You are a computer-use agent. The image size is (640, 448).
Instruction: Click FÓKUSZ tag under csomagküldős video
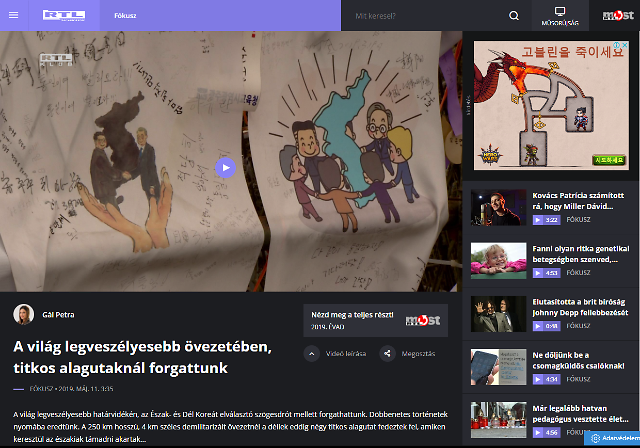(x=578, y=379)
